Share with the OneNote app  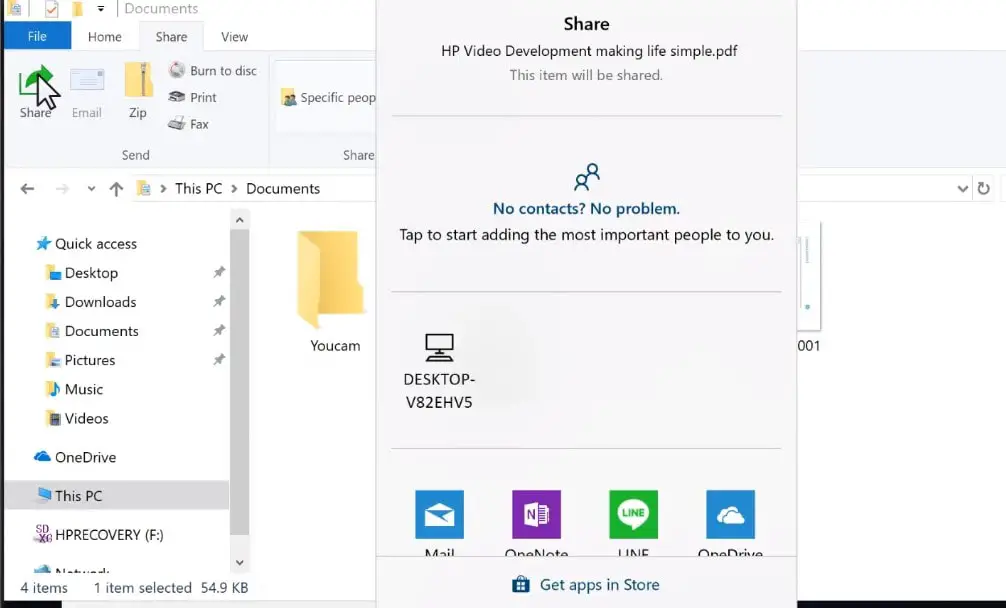pos(536,523)
